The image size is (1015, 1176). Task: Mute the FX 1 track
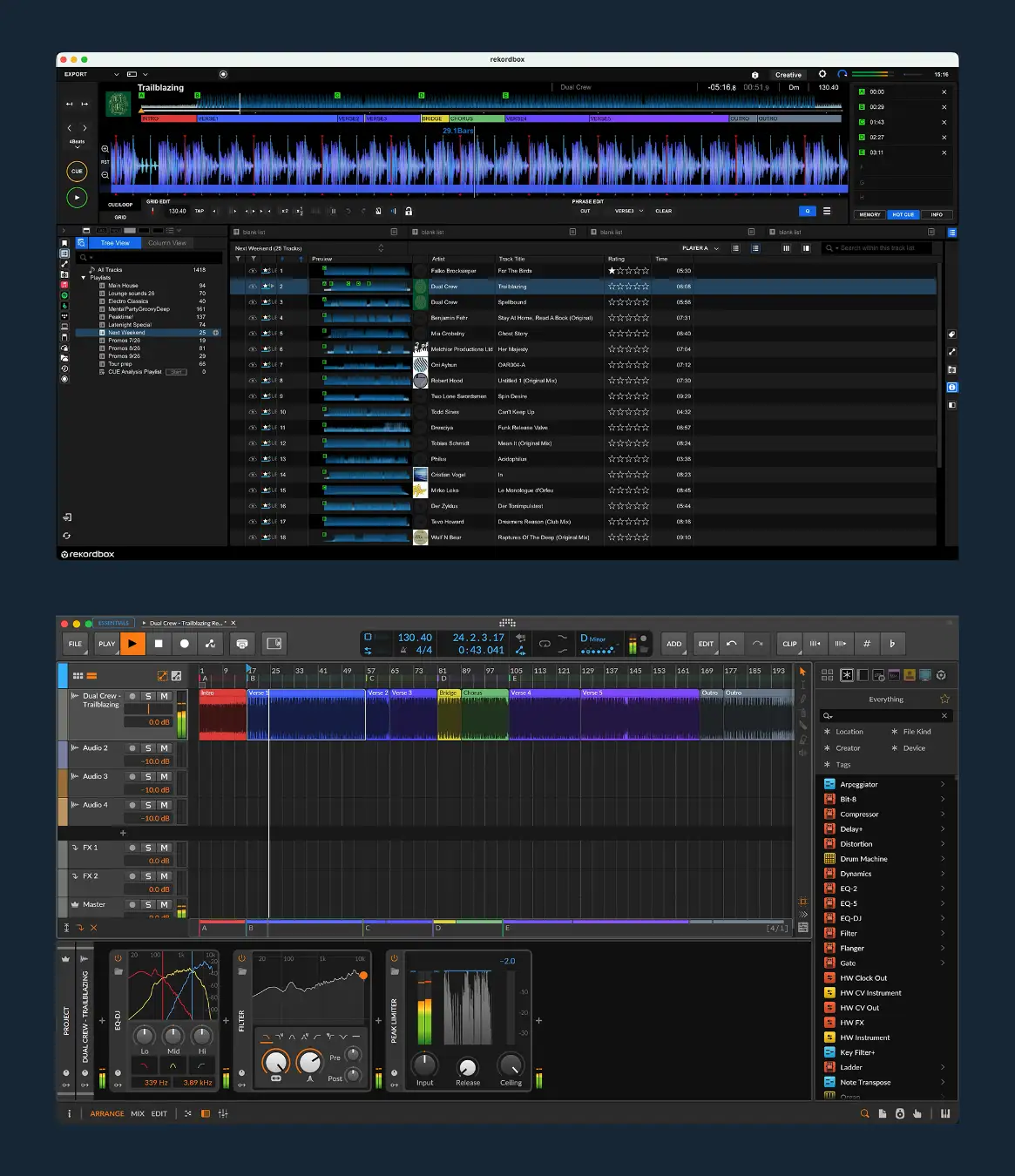[x=164, y=848]
